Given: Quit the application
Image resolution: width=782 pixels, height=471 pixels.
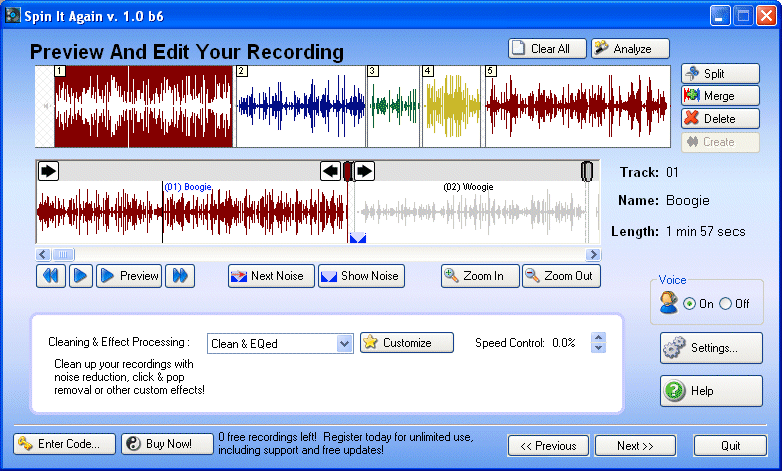Looking at the screenshot, I should click(730, 446).
